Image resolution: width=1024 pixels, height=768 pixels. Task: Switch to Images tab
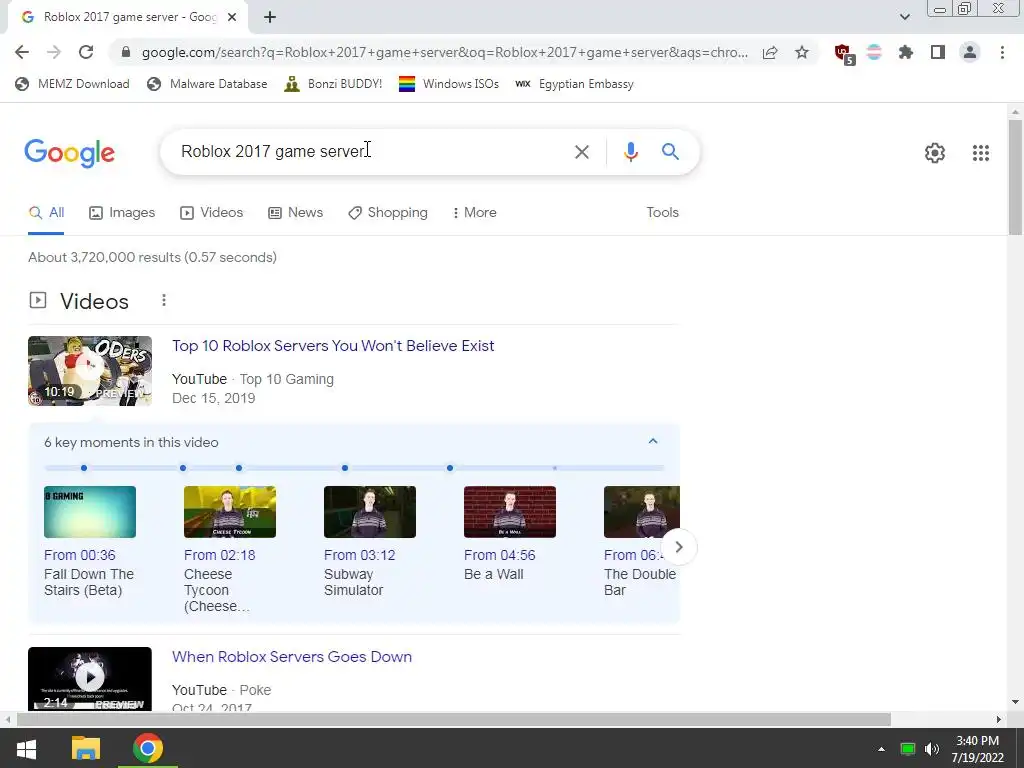point(122,212)
